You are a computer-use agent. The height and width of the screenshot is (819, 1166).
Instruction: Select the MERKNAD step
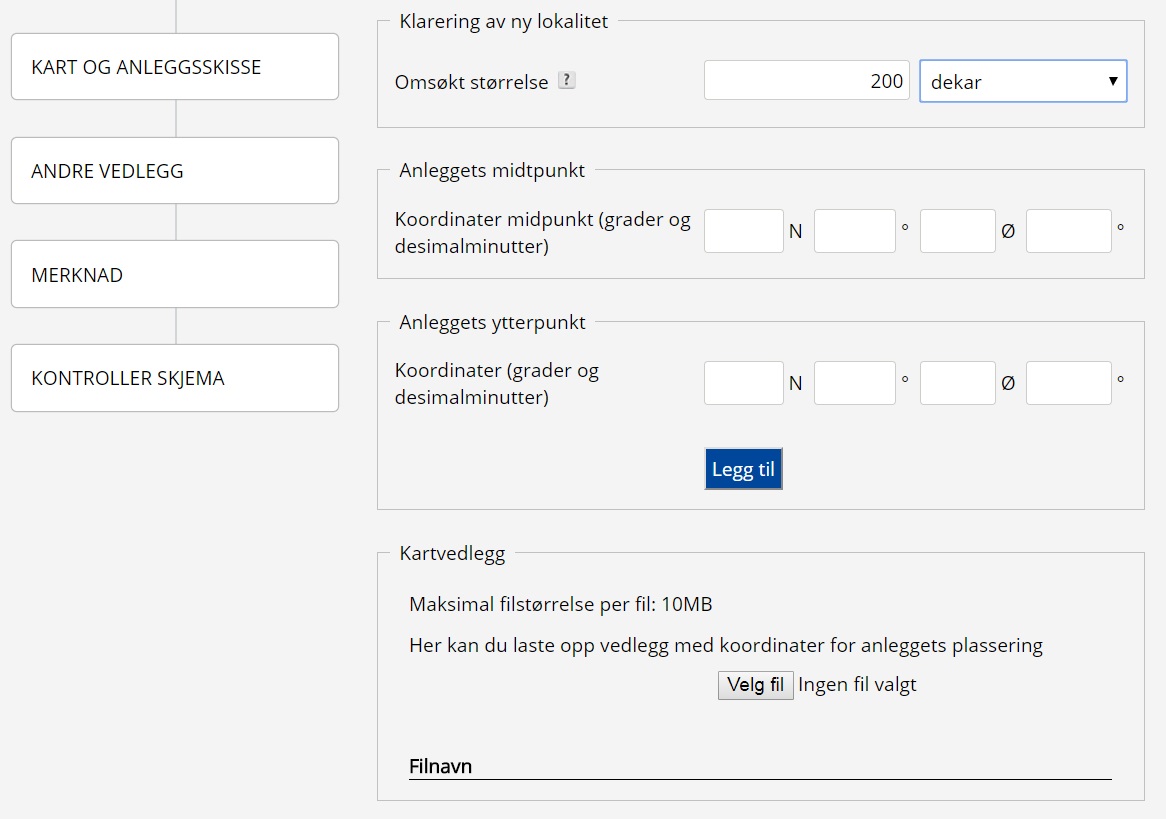coord(175,275)
